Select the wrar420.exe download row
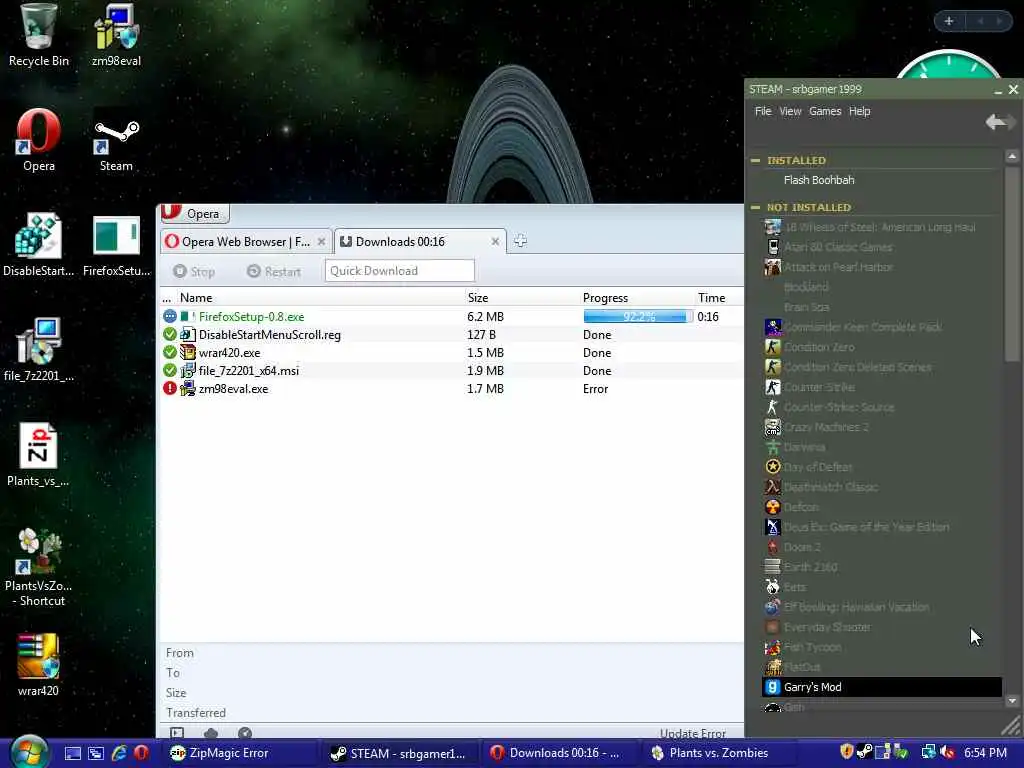Image resolution: width=1024 pixels, height=768 pixels. [x=452, y=353]
